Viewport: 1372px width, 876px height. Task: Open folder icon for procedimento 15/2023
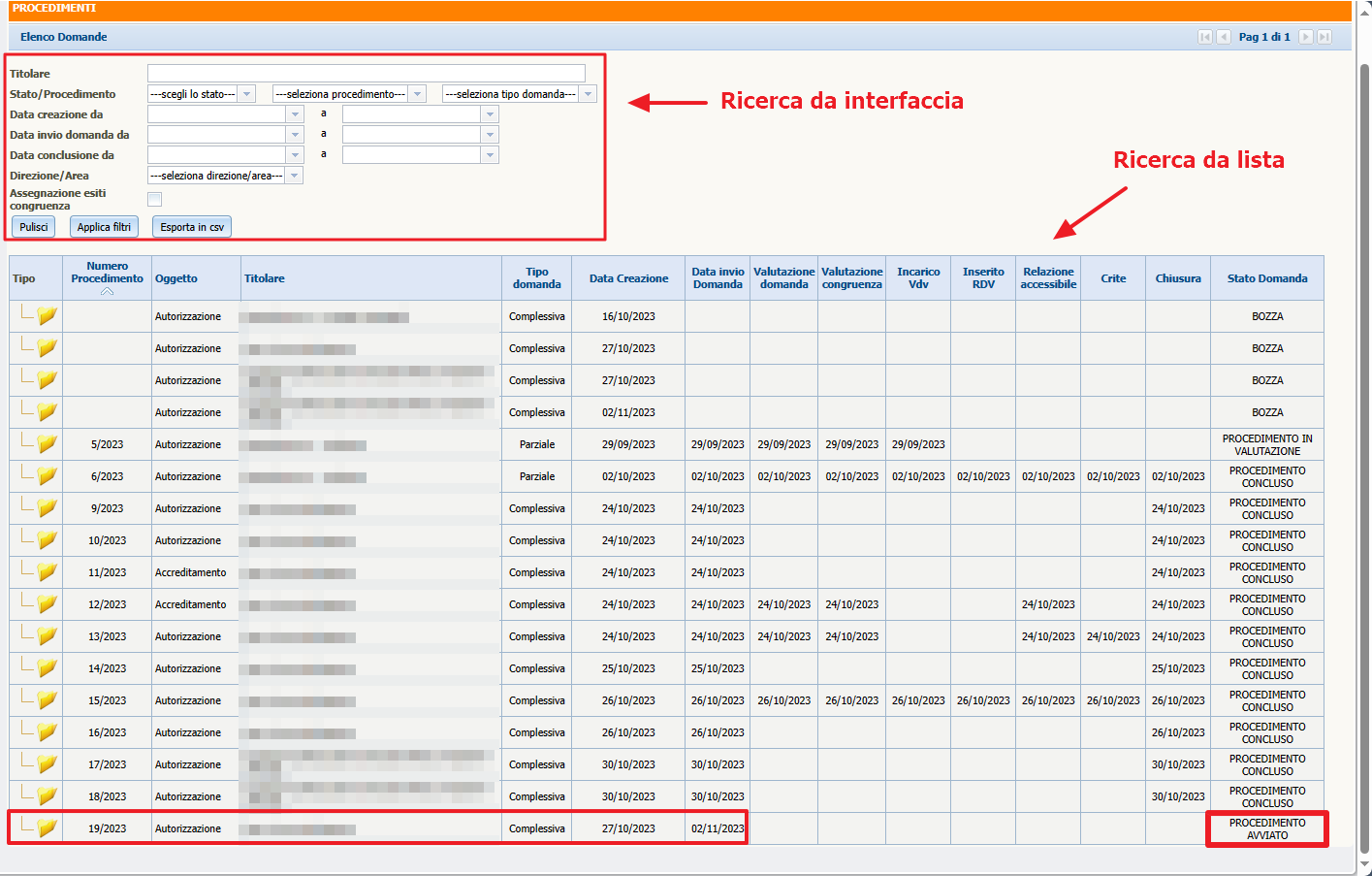47,700
